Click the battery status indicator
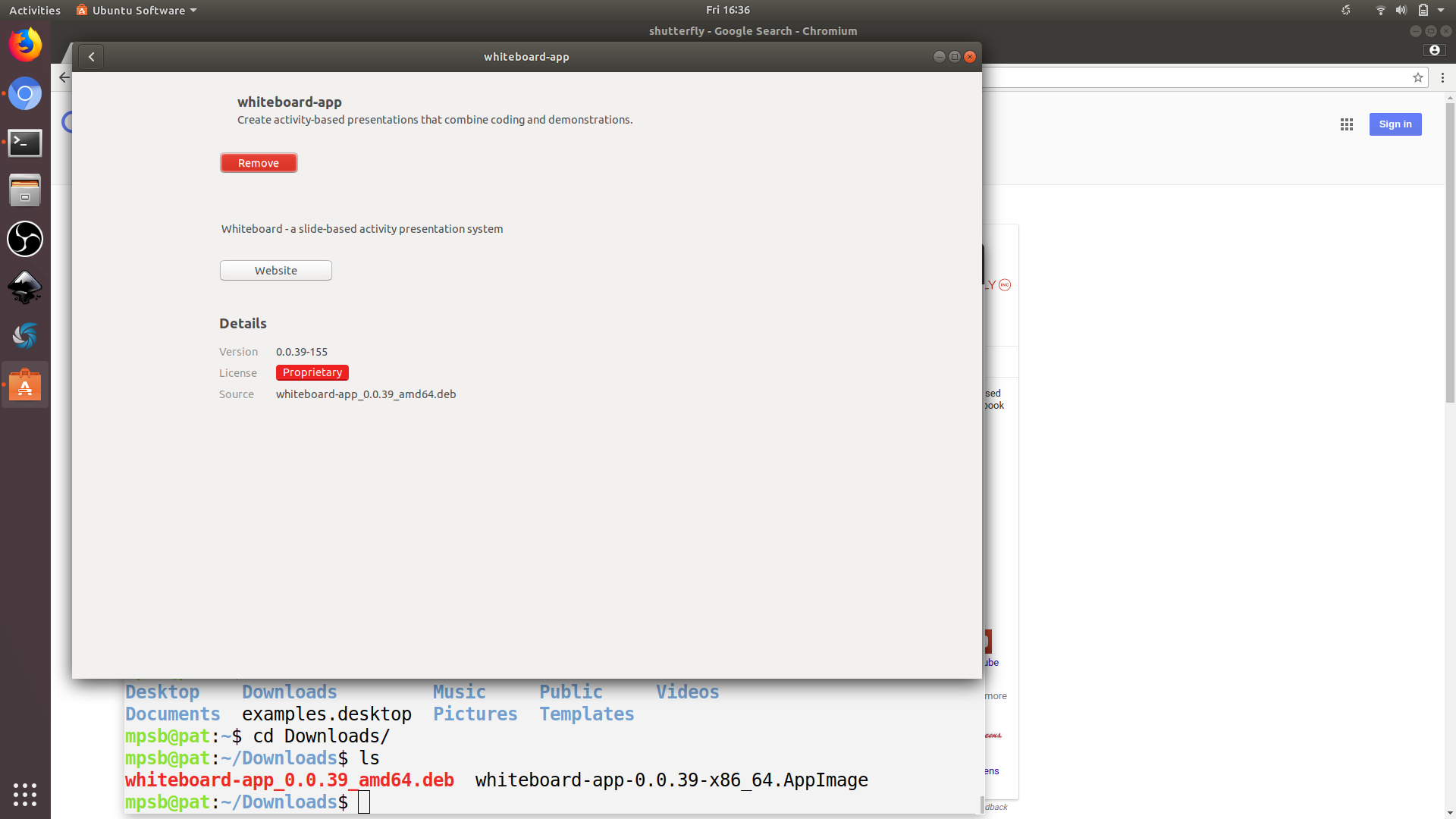 click(x=1423, y=10)
